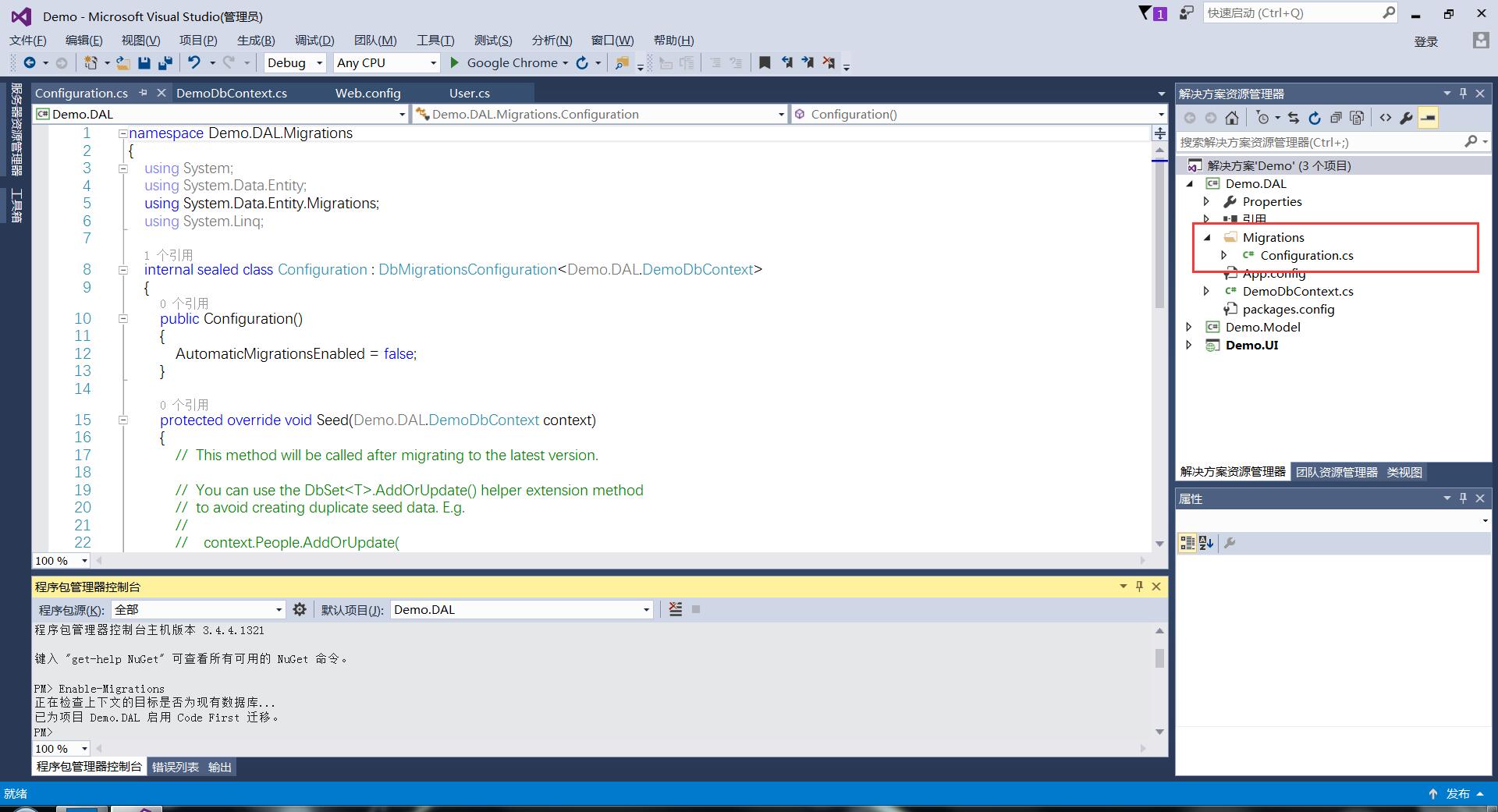1498x812 pixels.
Task: Expand the Demo.Model project node
Action: pos(1189,327)
